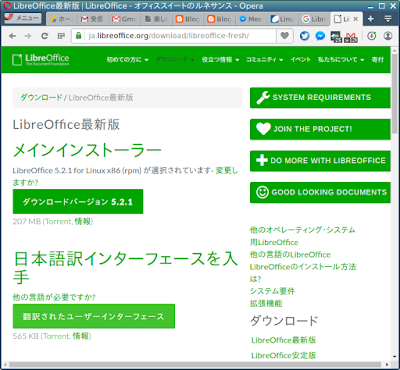This screenshot has width=400, height=370.
Task: Click the green padlock security icon
Action: (79, 36)
